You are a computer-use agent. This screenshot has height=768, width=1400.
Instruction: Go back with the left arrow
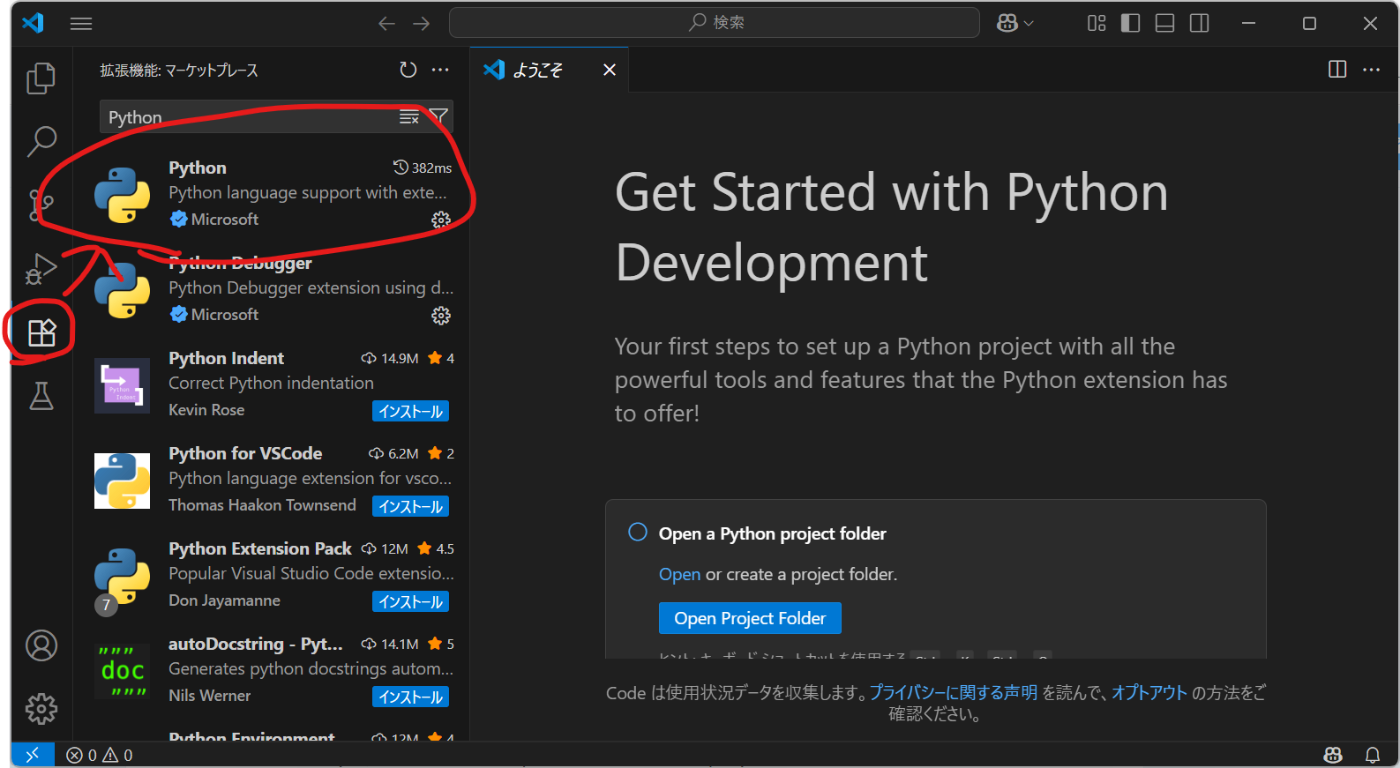click(387, 23)
